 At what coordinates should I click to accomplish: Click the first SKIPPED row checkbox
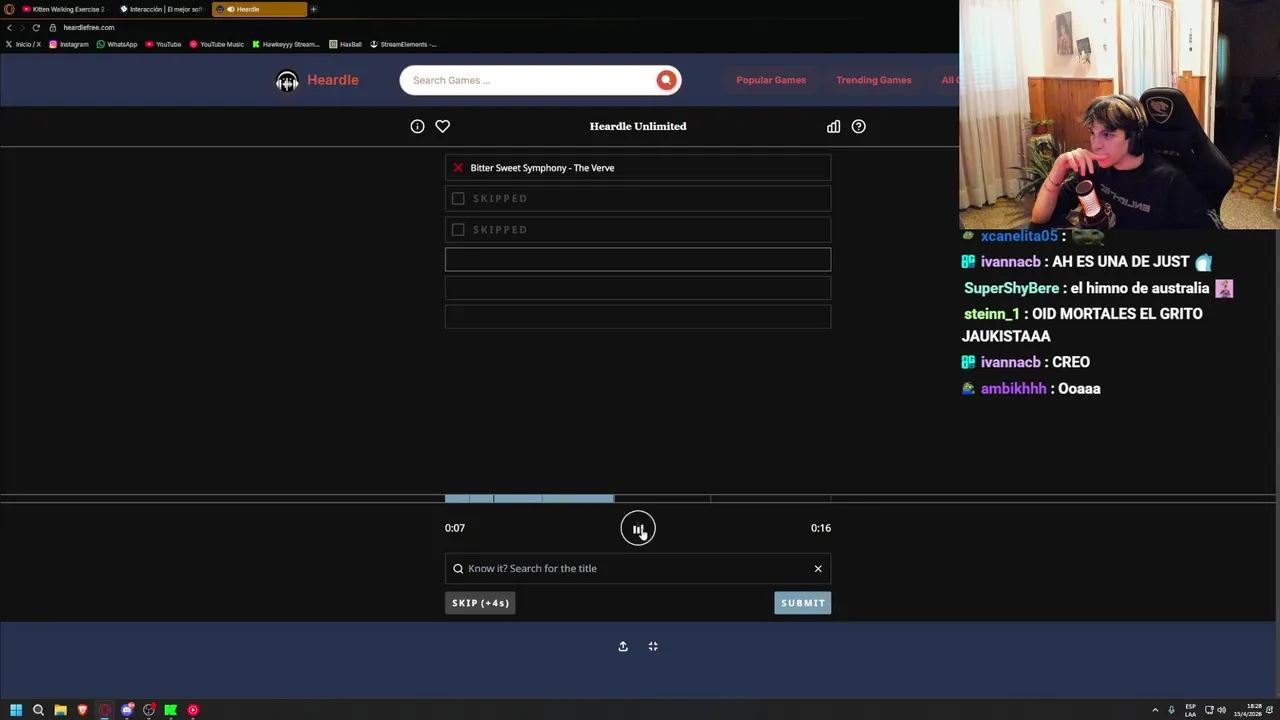458,198
